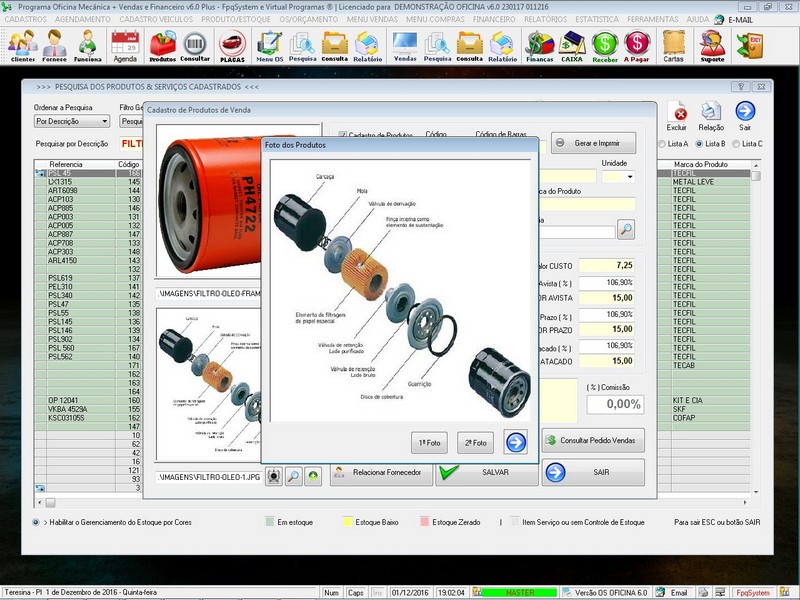Open the Funciona employees icon
Image resolution: width=800 pixels, height=600 pixels.
point(88,45)
